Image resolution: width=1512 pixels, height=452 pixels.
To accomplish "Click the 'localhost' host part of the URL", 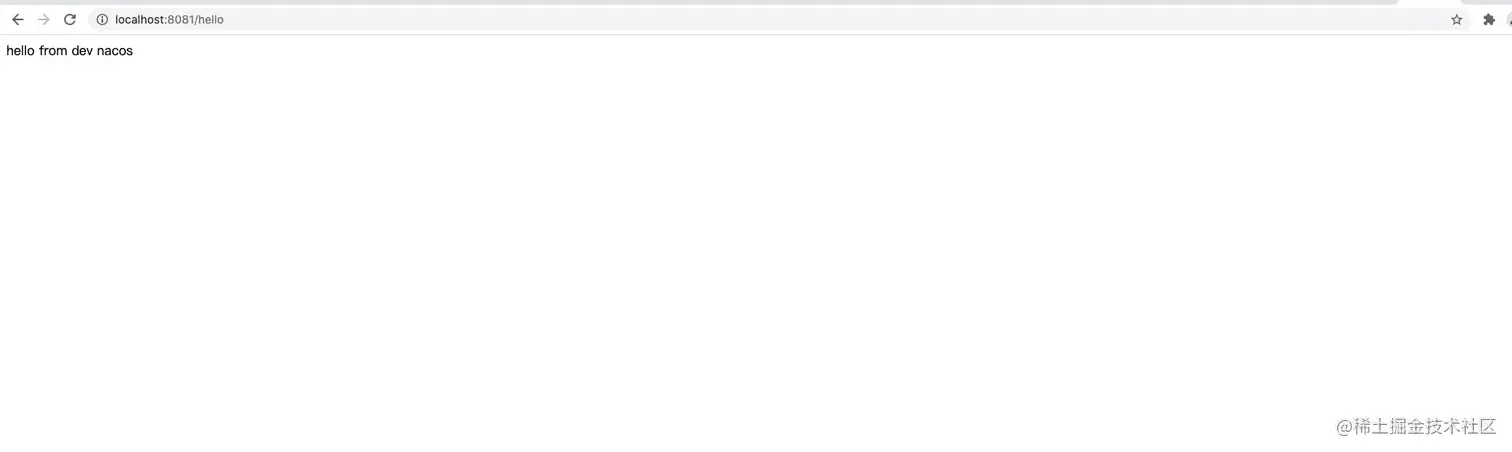I will click(139, 20).
